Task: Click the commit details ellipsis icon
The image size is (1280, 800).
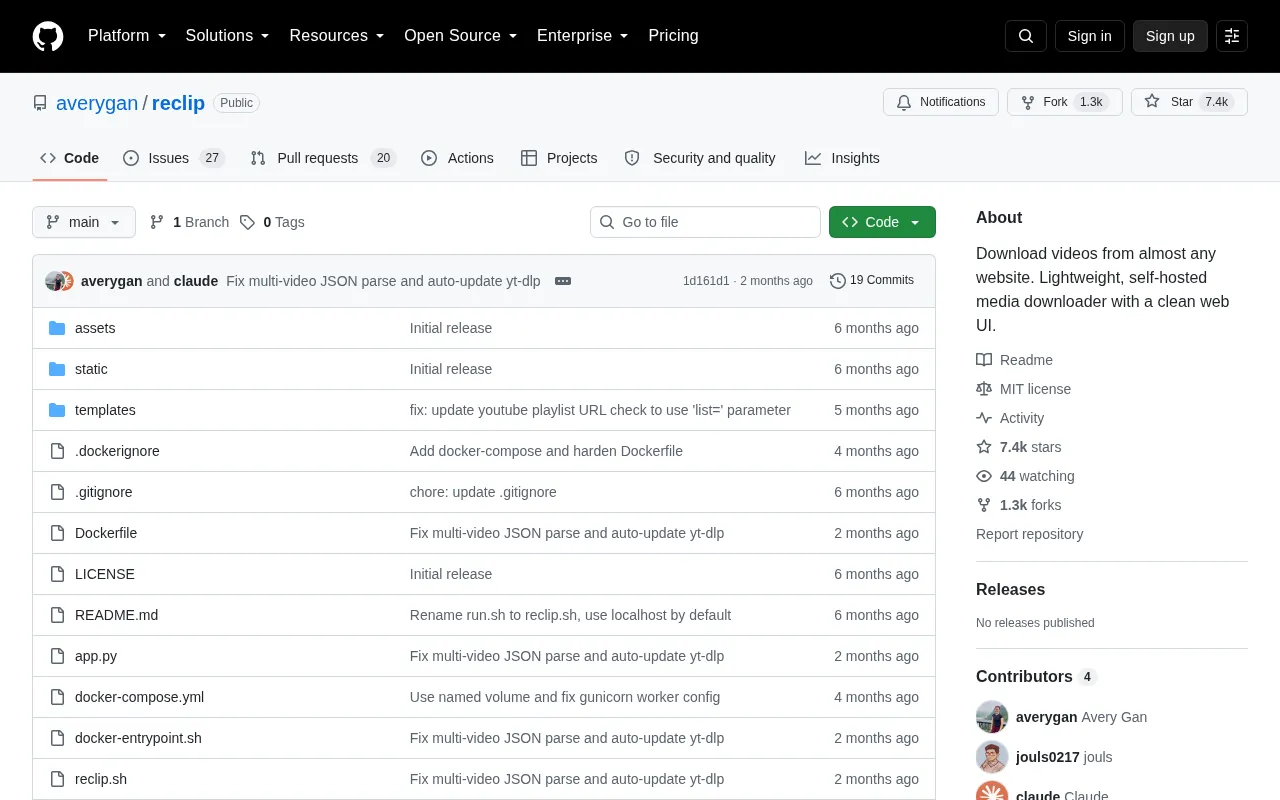Action: (563, 281)
